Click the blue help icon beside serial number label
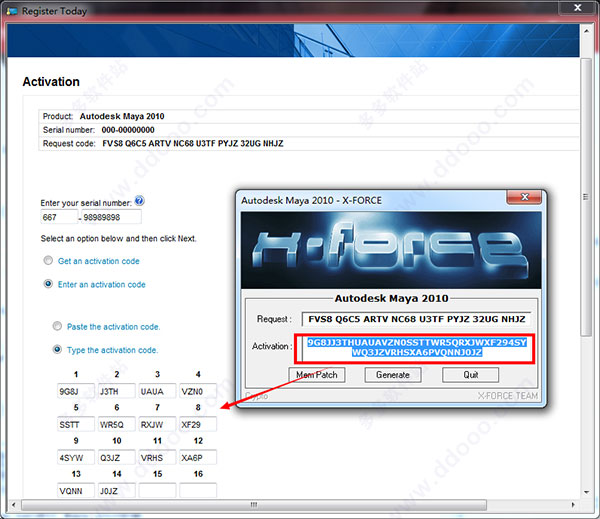600x519 pixels. (x=139, y=201)
